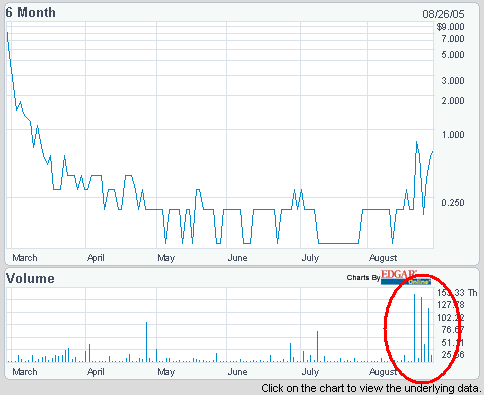Click the '6 Month' chart title
484x395 pixels.
pyautogui.click(x=31, y=12)
